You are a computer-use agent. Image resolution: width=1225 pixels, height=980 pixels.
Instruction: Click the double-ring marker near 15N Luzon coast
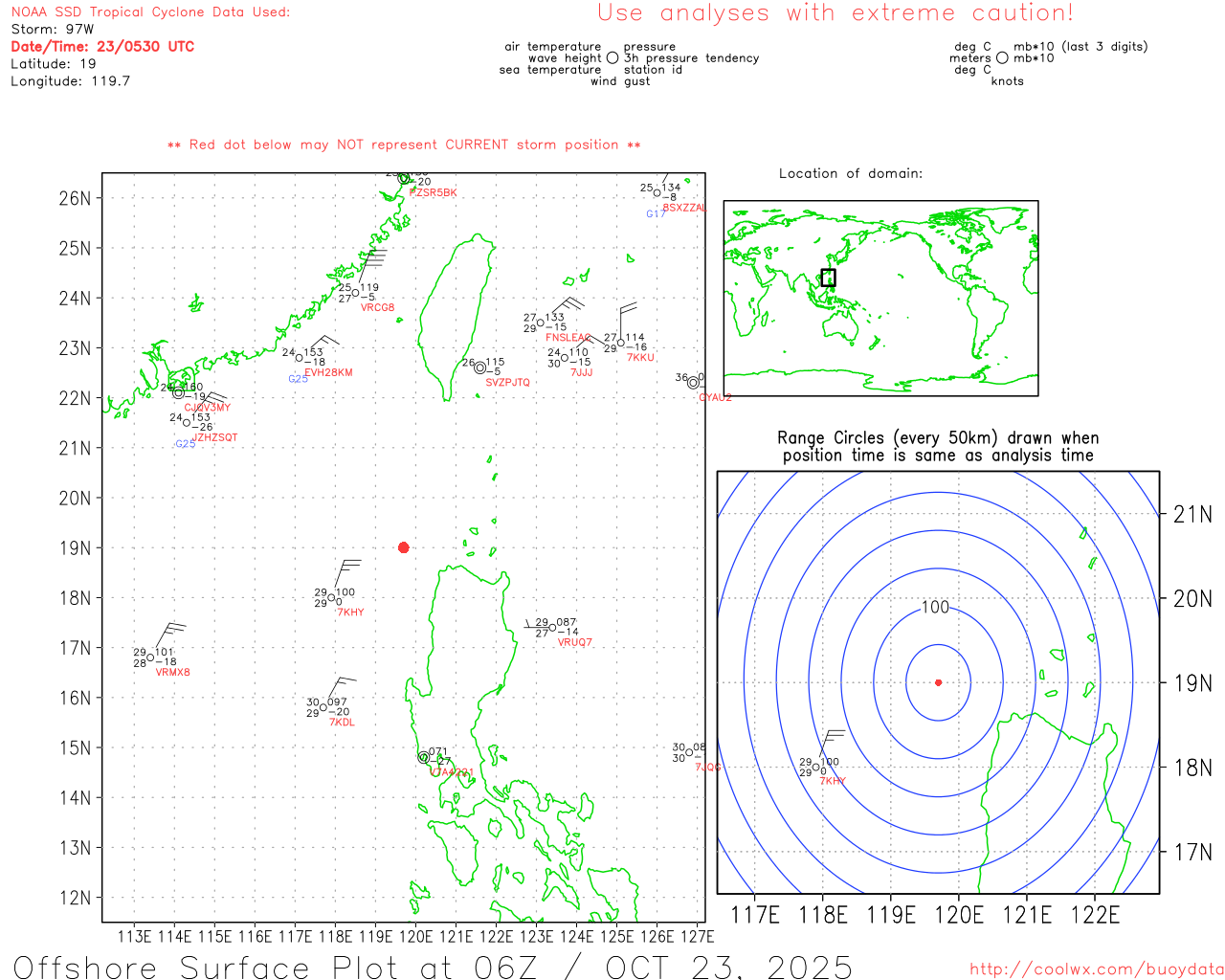tap(424, 757)
